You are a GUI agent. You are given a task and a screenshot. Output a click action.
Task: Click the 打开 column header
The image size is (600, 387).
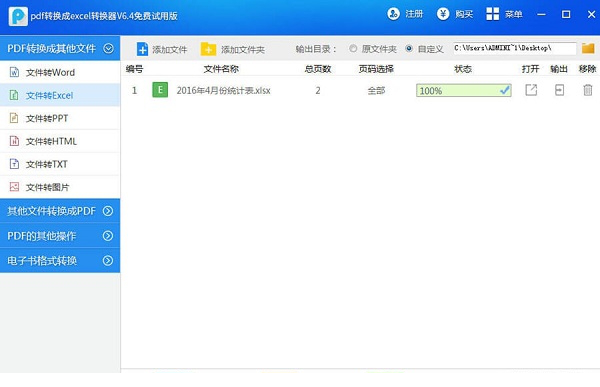(x=530, y=69)
